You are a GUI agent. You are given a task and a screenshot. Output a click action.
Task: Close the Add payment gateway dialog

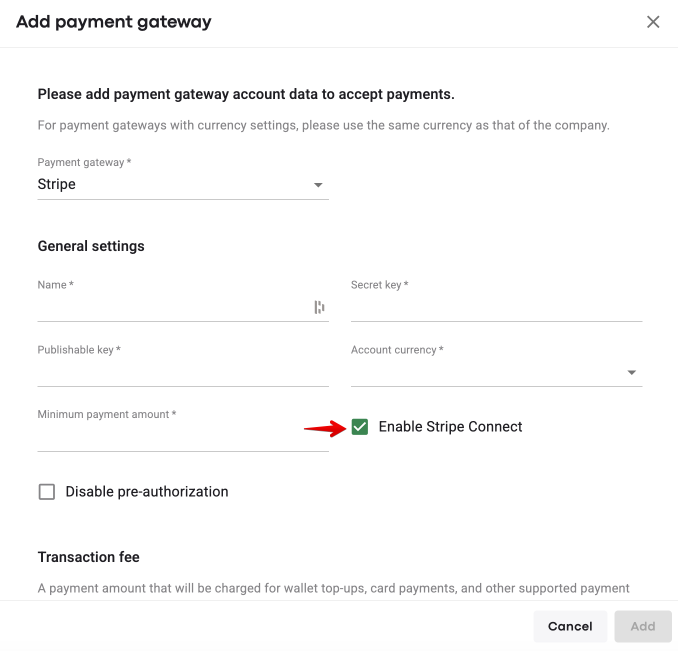pos(653,22)
